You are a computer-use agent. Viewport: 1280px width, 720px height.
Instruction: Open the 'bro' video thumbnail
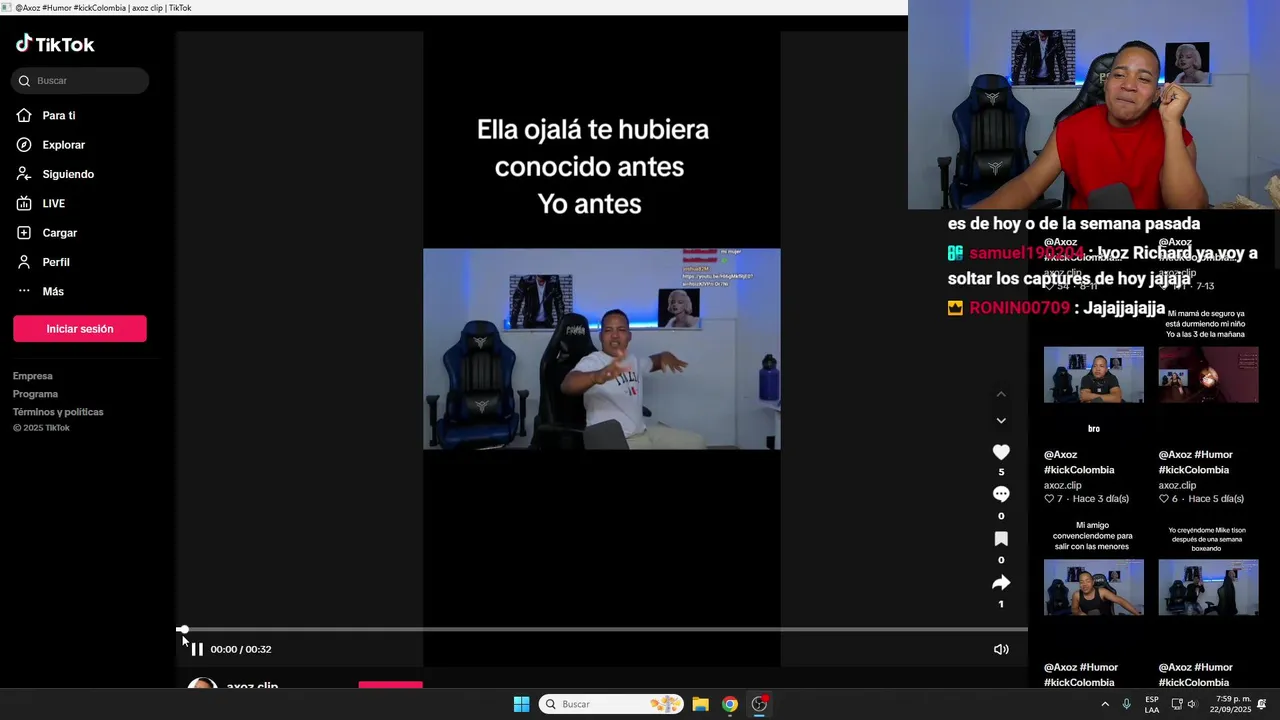coord(1094,375)
